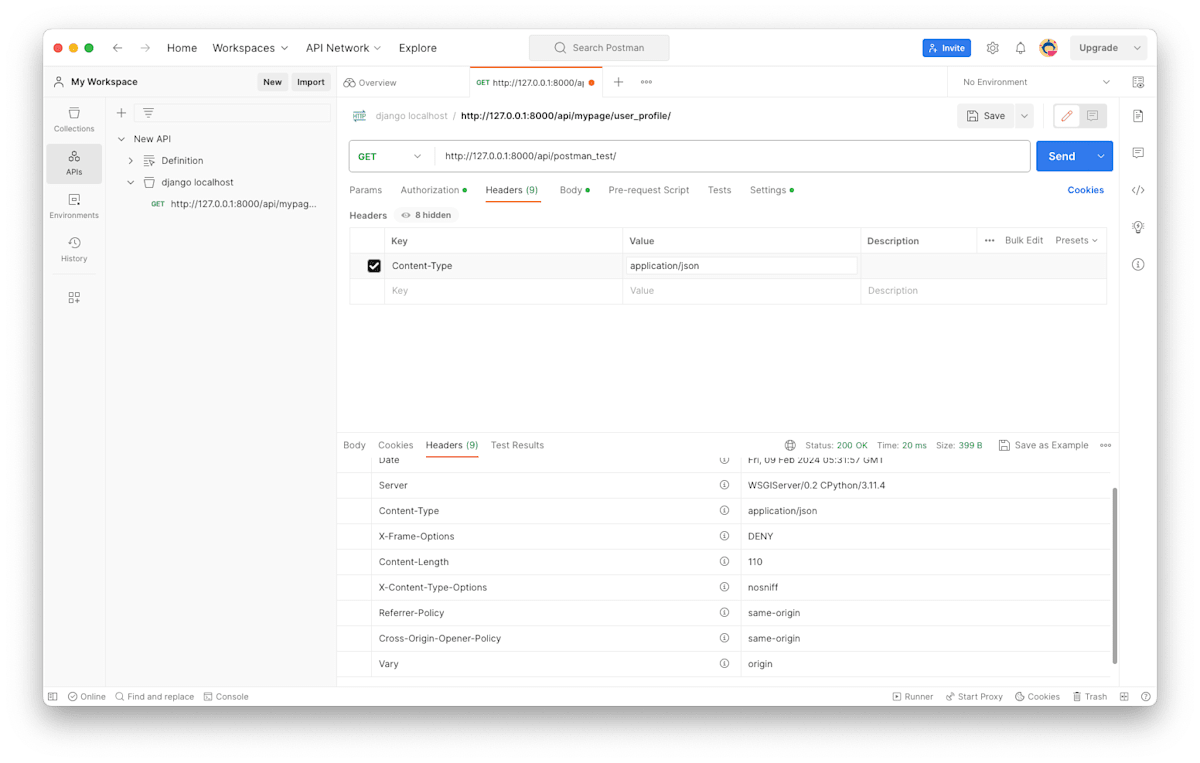This screenshot has width=1200, height=763.
Task: Click Bulk Edit for headers
Action: [1023, 240]
